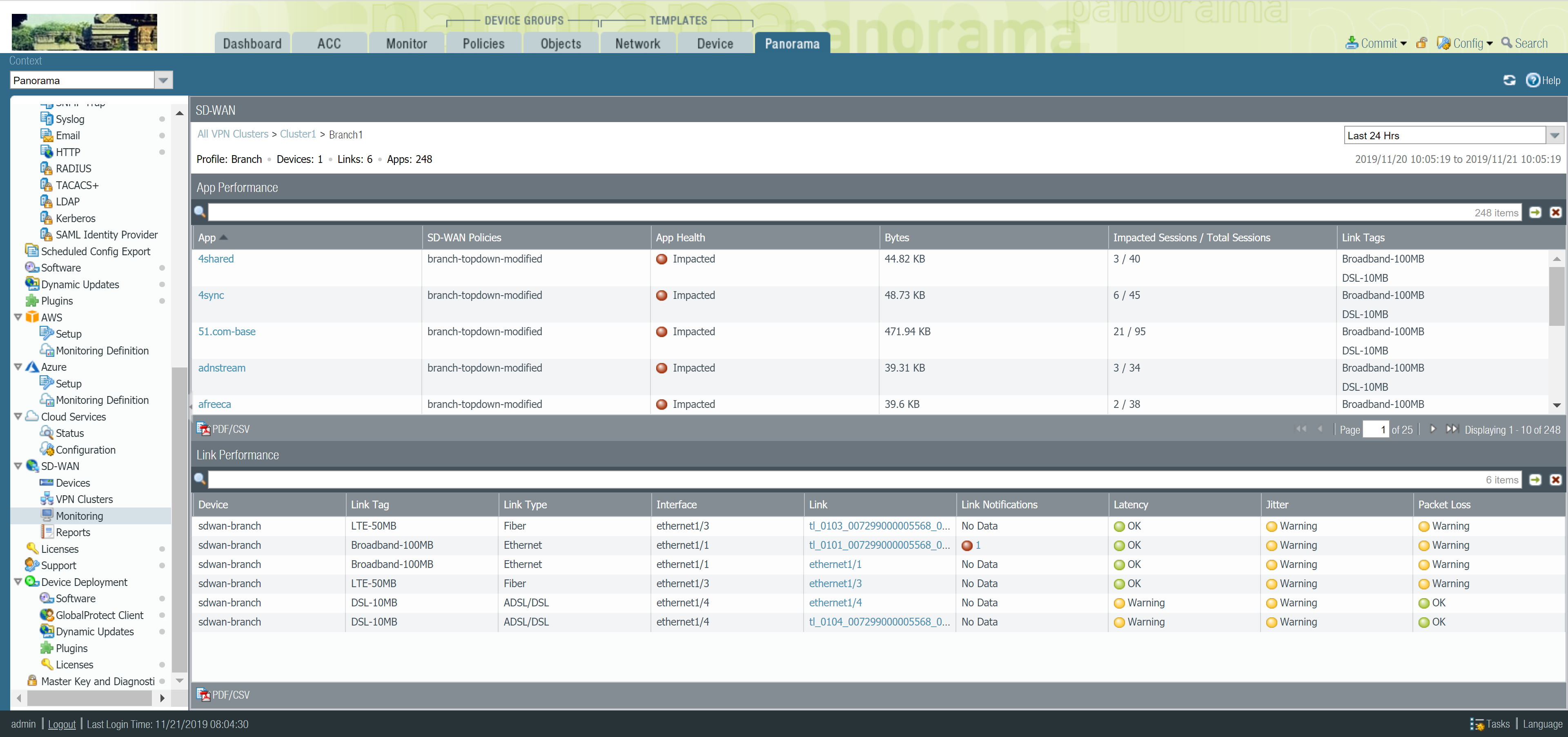Click the refresh icon next to Help
1568x737 pixels.
1509,80
